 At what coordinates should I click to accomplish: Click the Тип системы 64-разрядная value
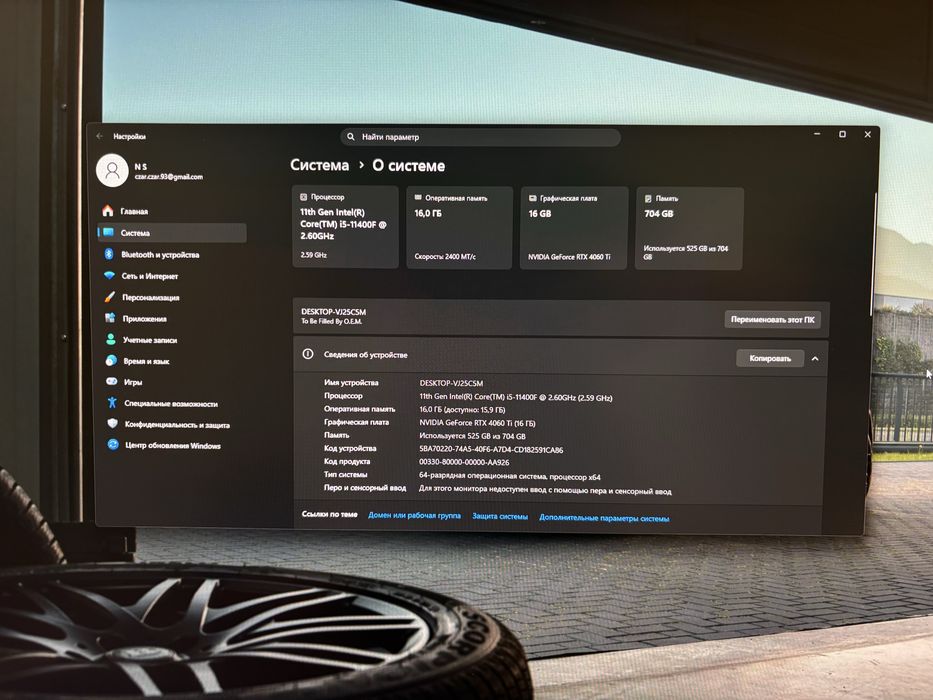509,476
